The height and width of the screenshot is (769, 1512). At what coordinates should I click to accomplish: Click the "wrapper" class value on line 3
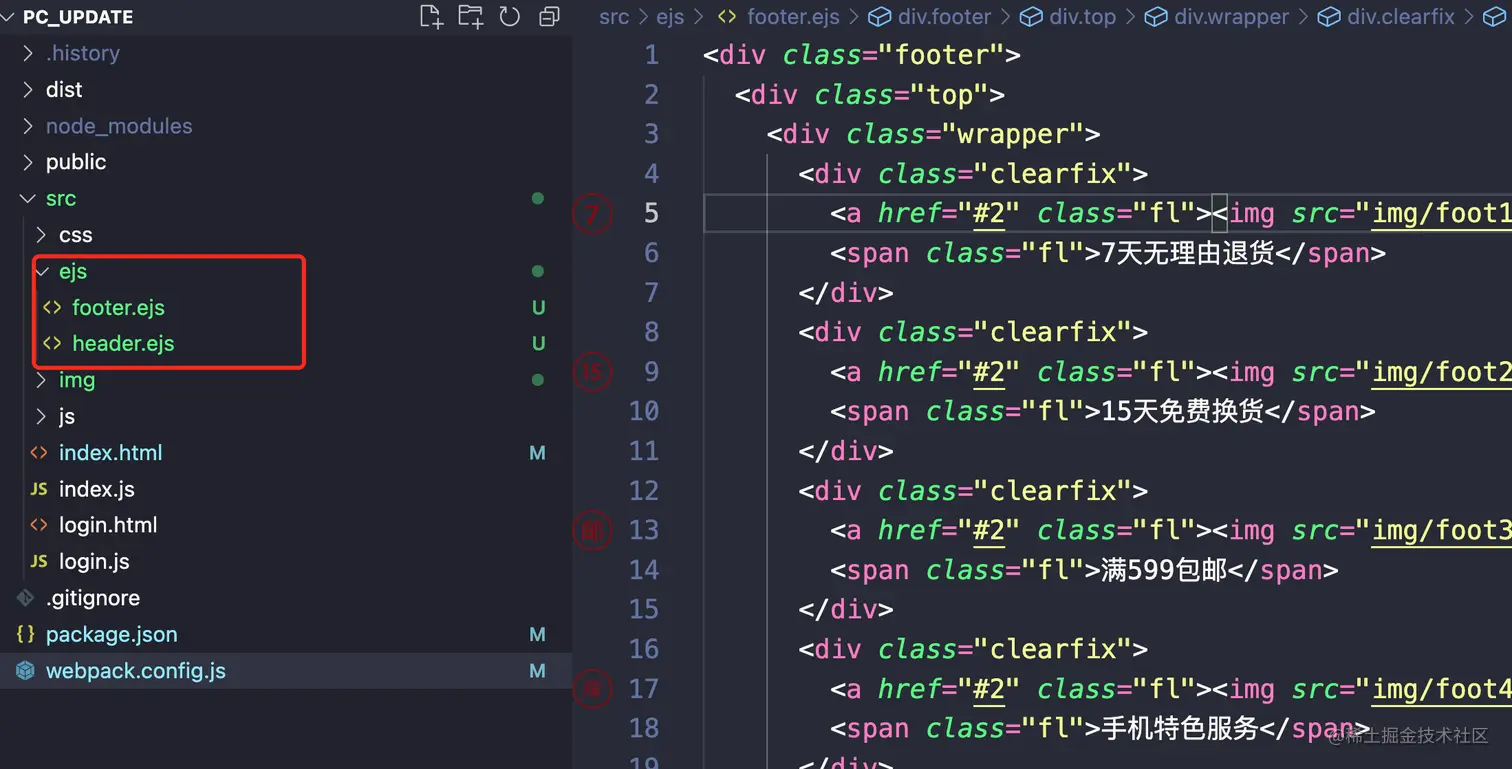[x=1013, y=134]
